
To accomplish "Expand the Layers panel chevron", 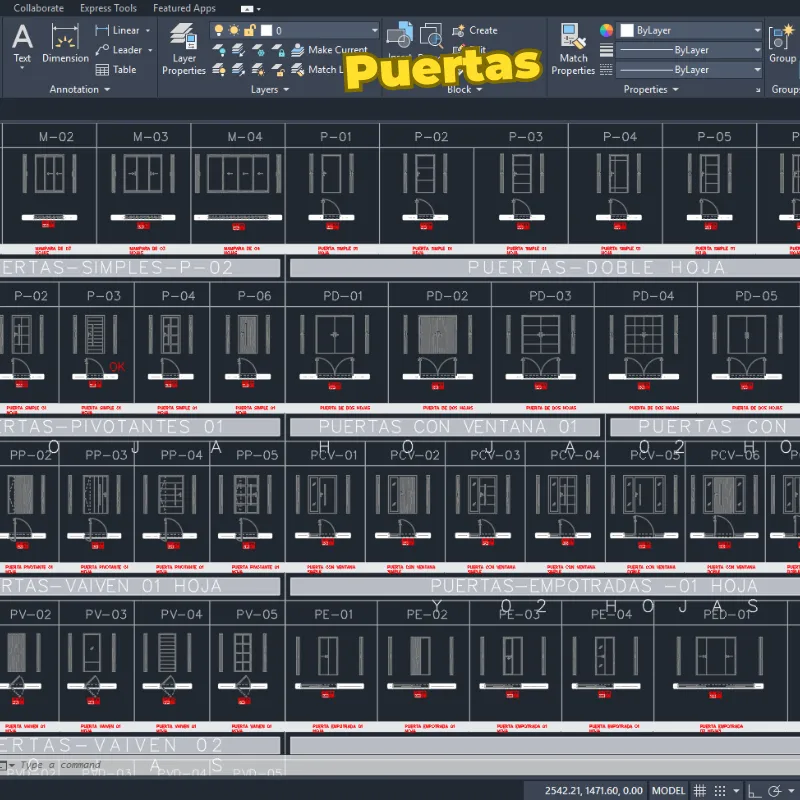I will tap(286, 90).
